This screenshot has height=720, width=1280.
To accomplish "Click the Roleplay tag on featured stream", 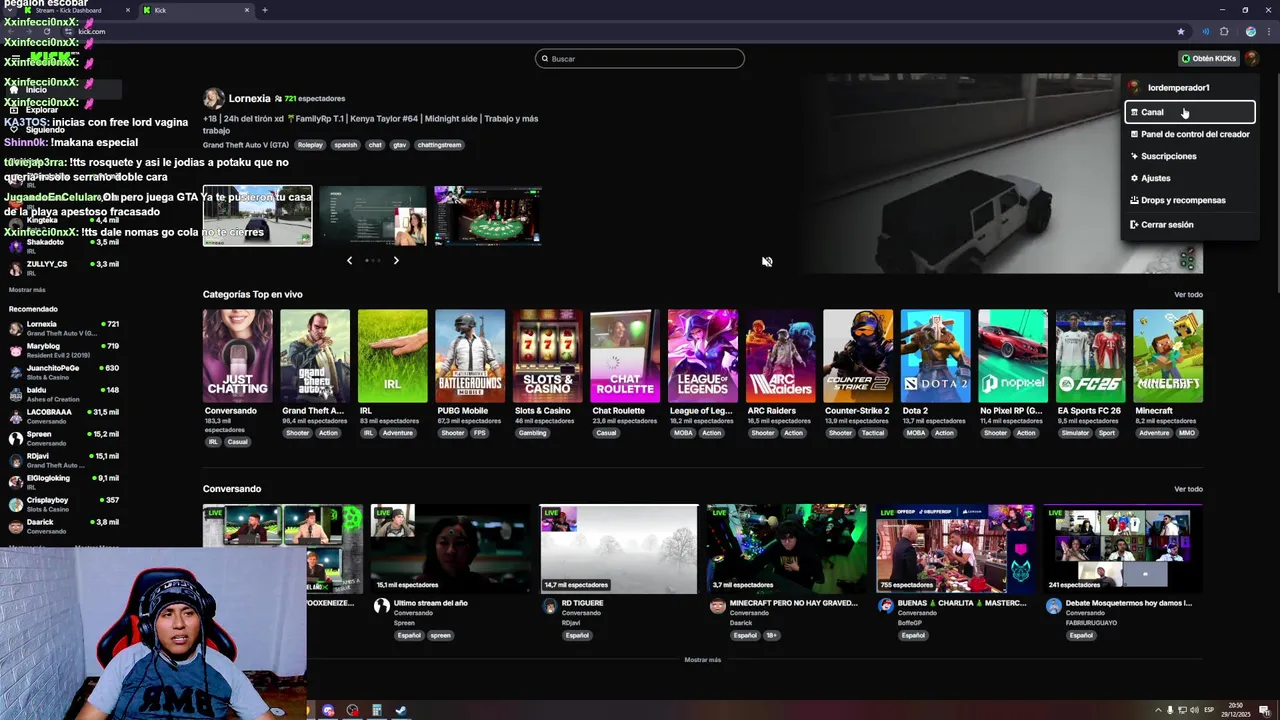I will pyautogui.click(x=310, y=145).
